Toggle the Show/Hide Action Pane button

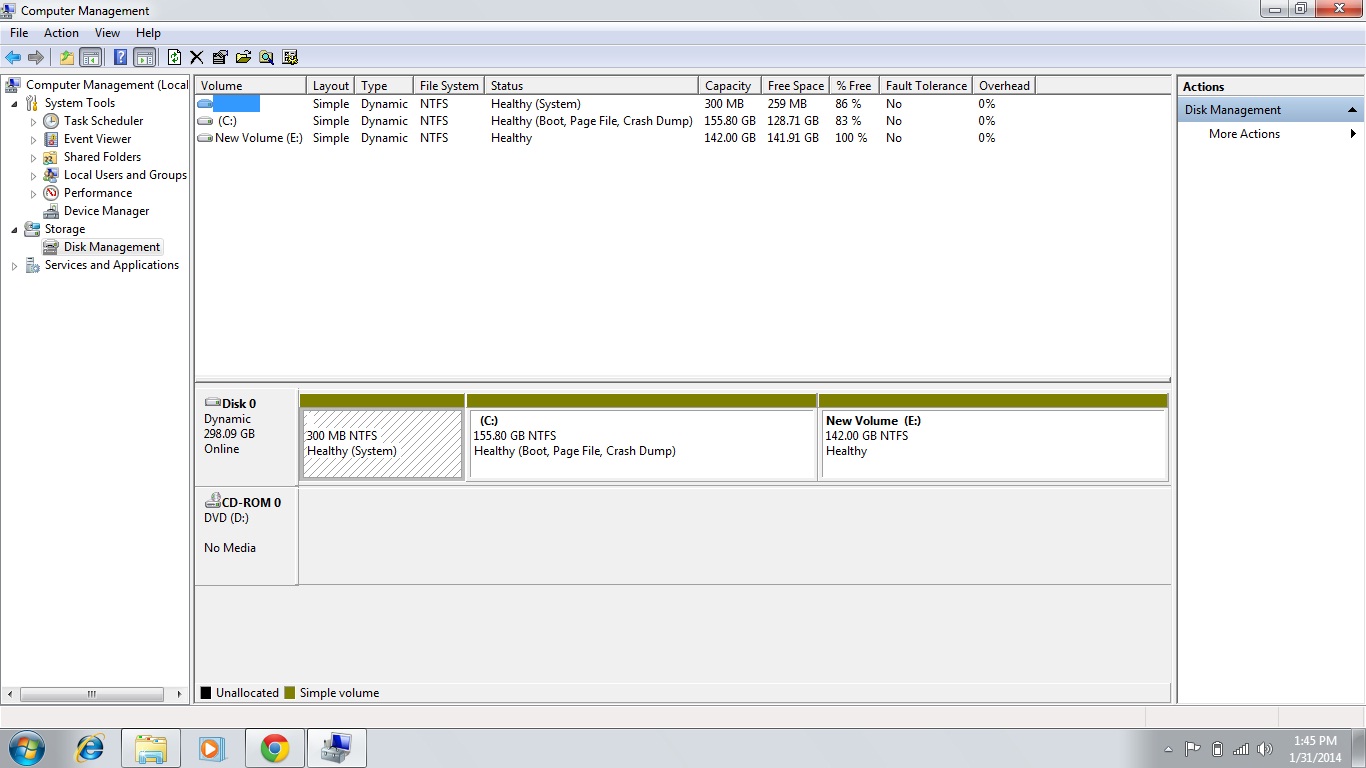pyautogui.click(x=145, y=57)
